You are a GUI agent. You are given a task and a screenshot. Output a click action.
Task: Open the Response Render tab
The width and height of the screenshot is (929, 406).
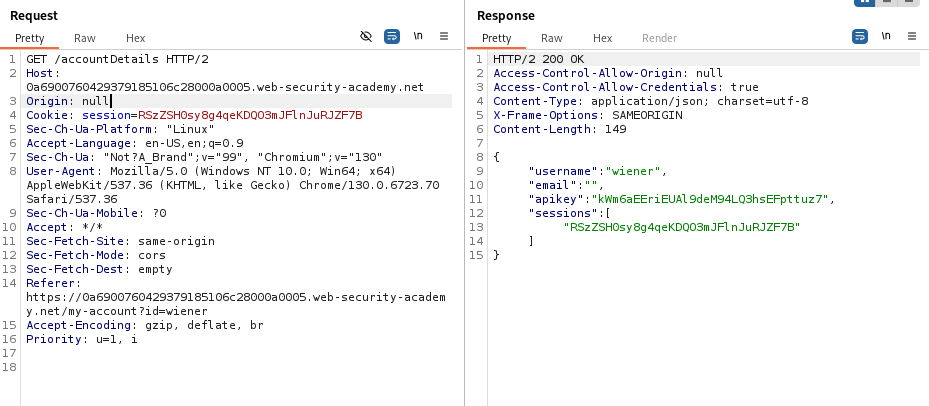tap(659, 38)
